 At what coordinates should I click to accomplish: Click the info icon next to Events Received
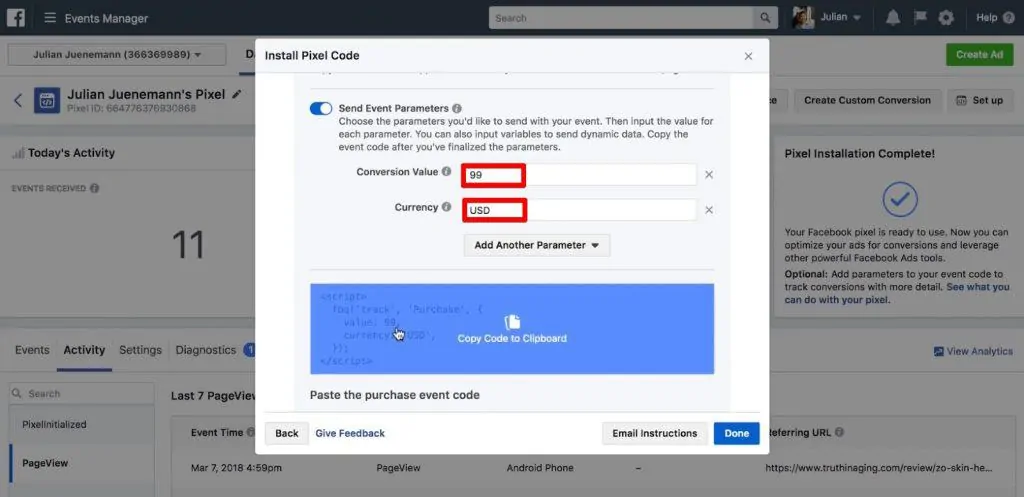coord(95,189)
